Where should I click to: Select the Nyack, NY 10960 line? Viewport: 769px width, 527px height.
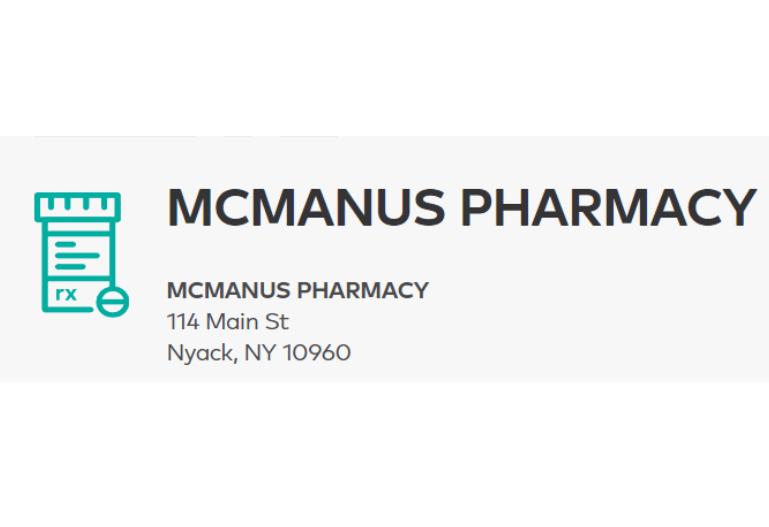pyautogui.click(x=259, y=353)
